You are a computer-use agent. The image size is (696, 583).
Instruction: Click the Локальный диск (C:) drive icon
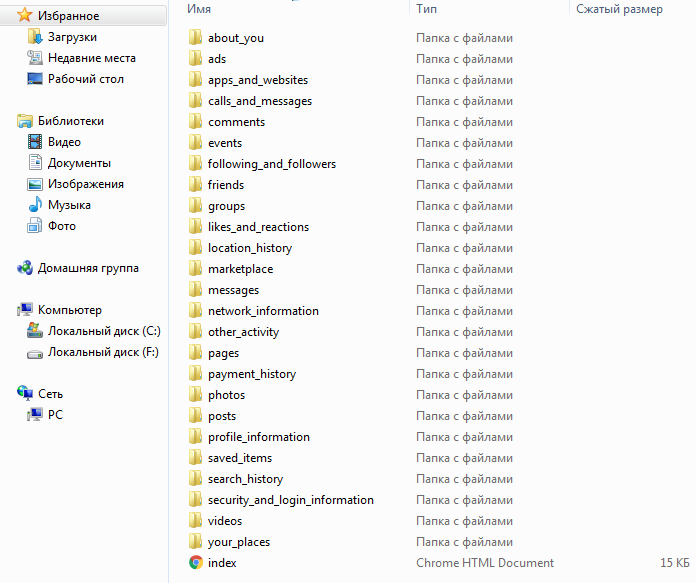35,330
